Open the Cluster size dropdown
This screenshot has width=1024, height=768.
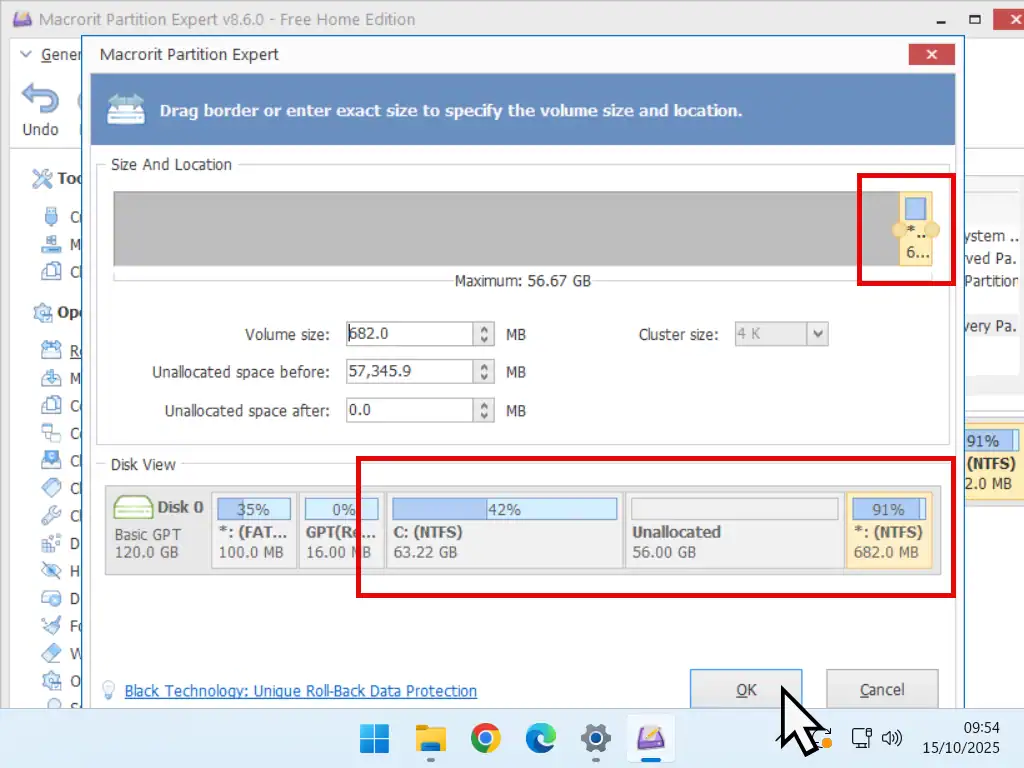817,334
